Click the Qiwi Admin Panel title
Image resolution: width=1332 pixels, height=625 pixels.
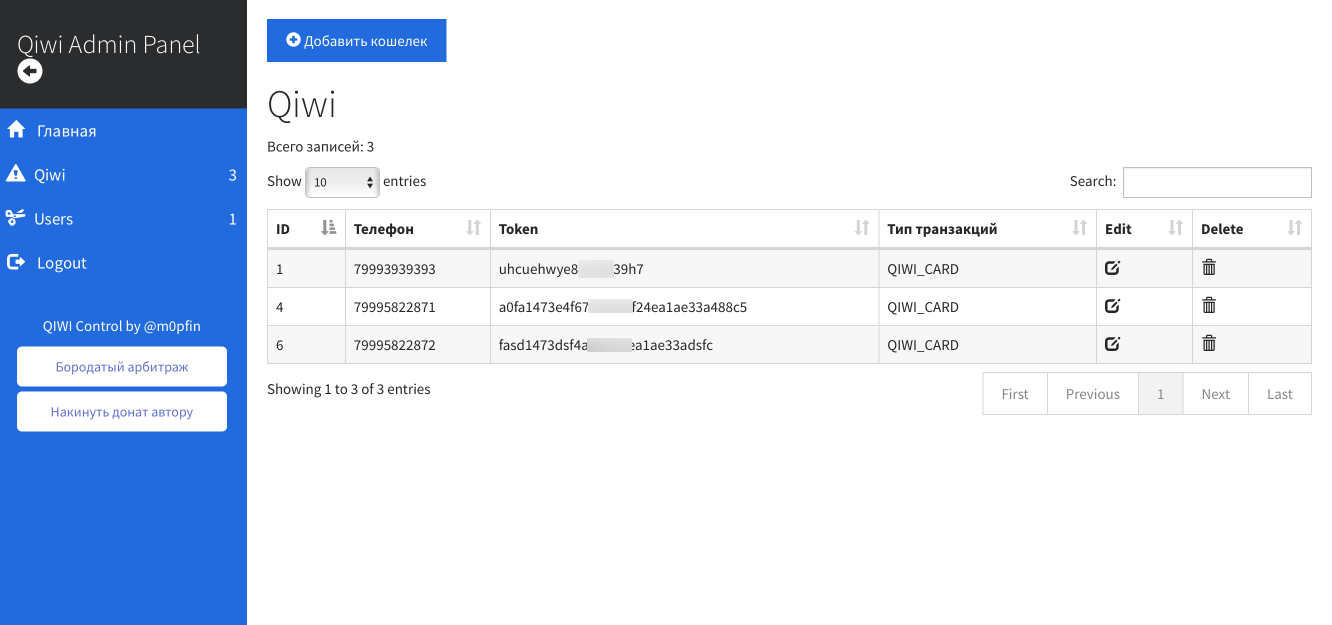(109, 45)
